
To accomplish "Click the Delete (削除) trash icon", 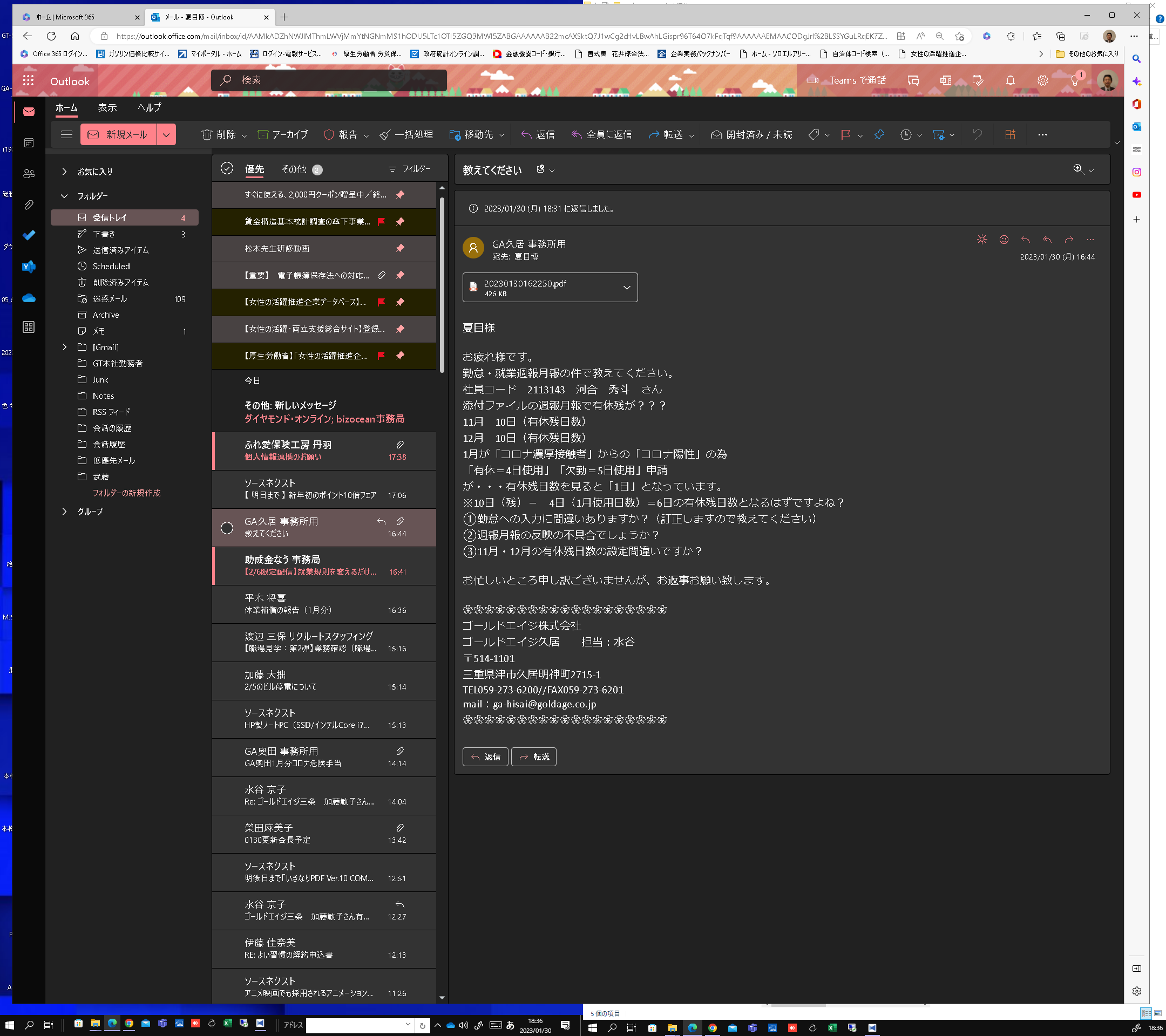I will (x=207, y=134).
